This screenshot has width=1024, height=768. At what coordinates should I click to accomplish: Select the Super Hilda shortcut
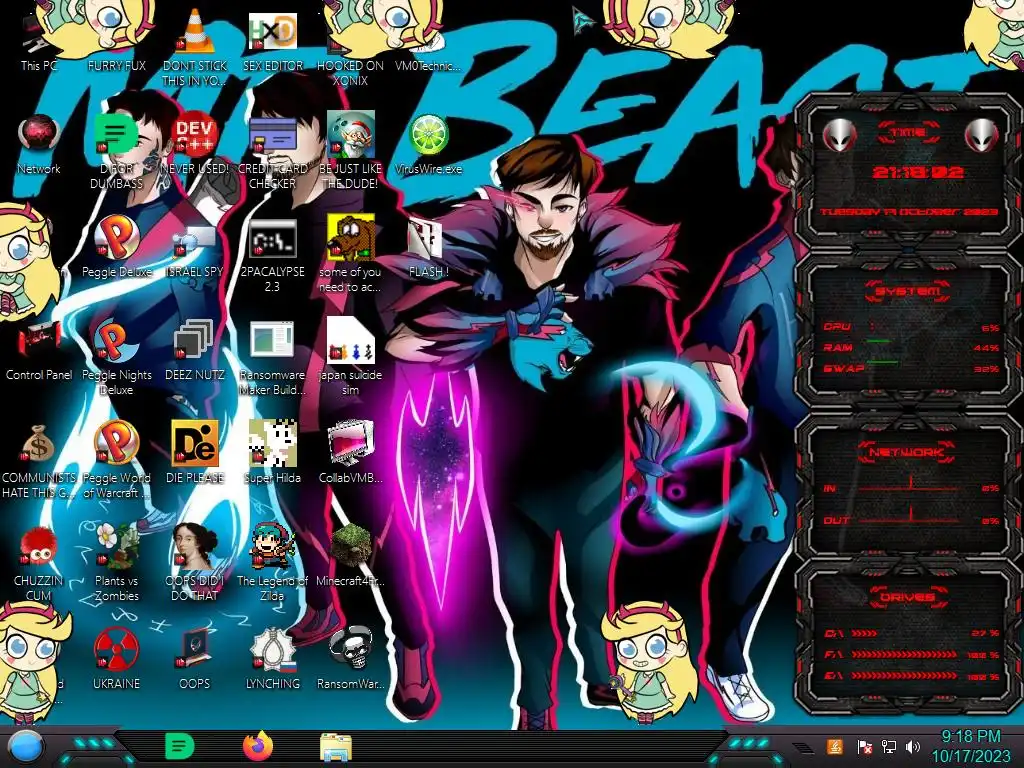[272, 452]
